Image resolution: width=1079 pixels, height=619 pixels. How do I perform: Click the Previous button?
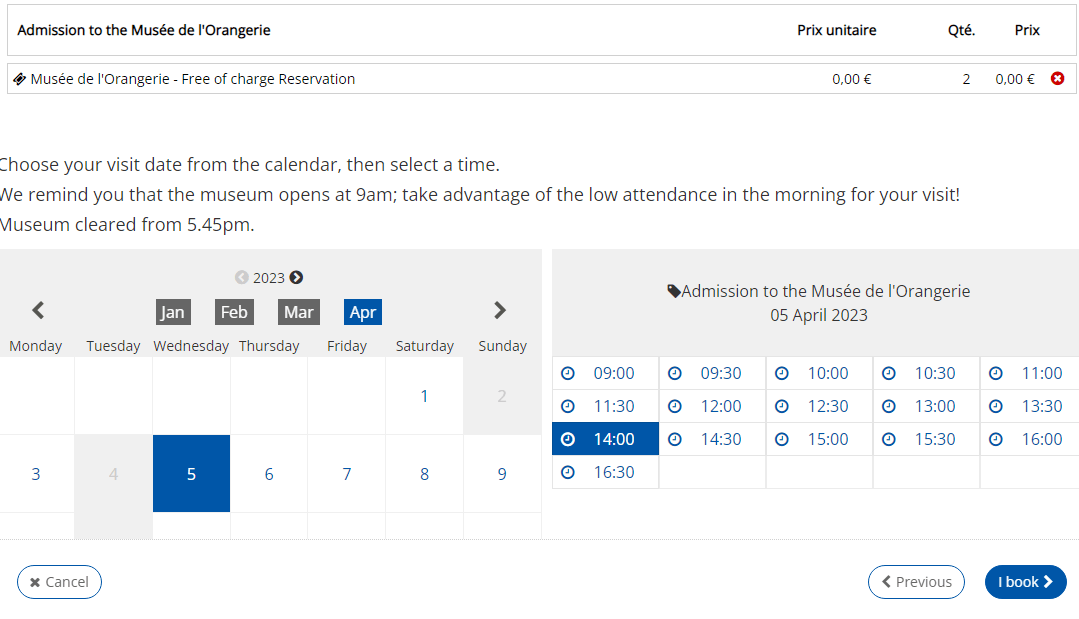[x=916, y=582]
